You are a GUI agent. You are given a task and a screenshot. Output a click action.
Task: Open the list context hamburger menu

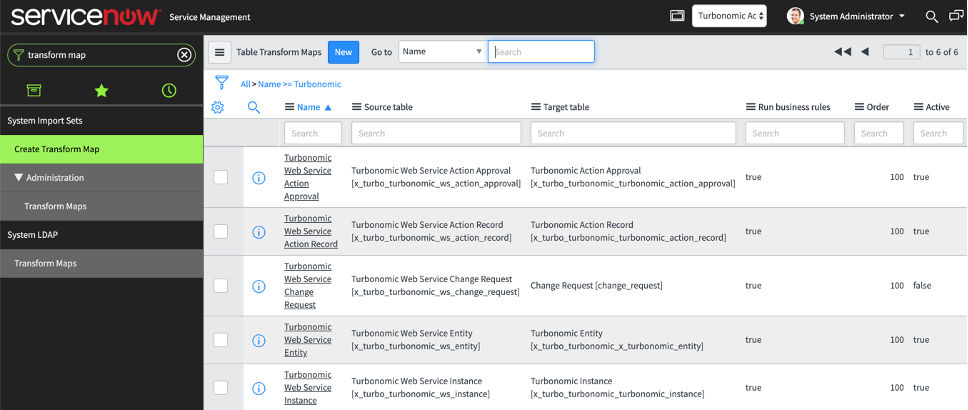[219, 52]
